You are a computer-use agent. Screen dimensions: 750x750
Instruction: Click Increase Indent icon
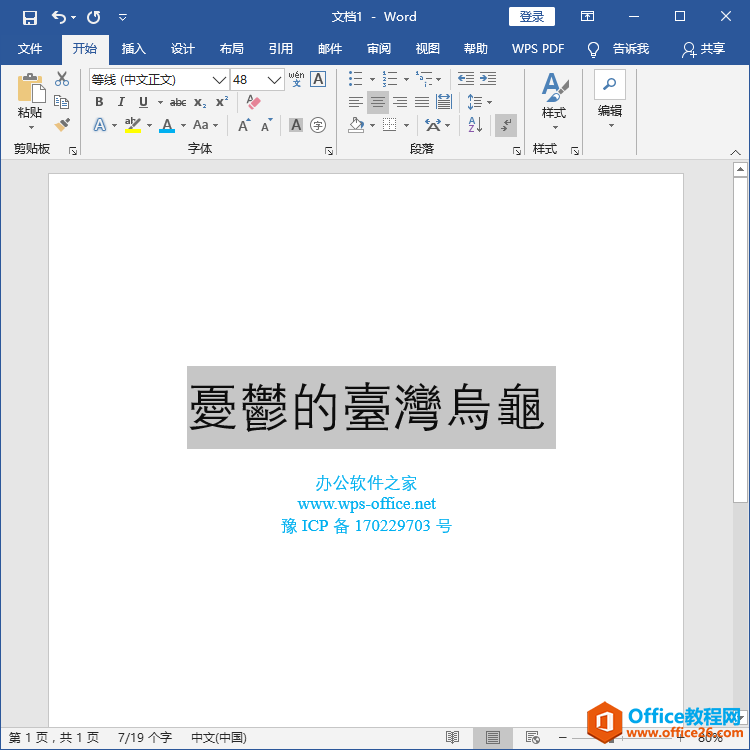pos(488,79)
